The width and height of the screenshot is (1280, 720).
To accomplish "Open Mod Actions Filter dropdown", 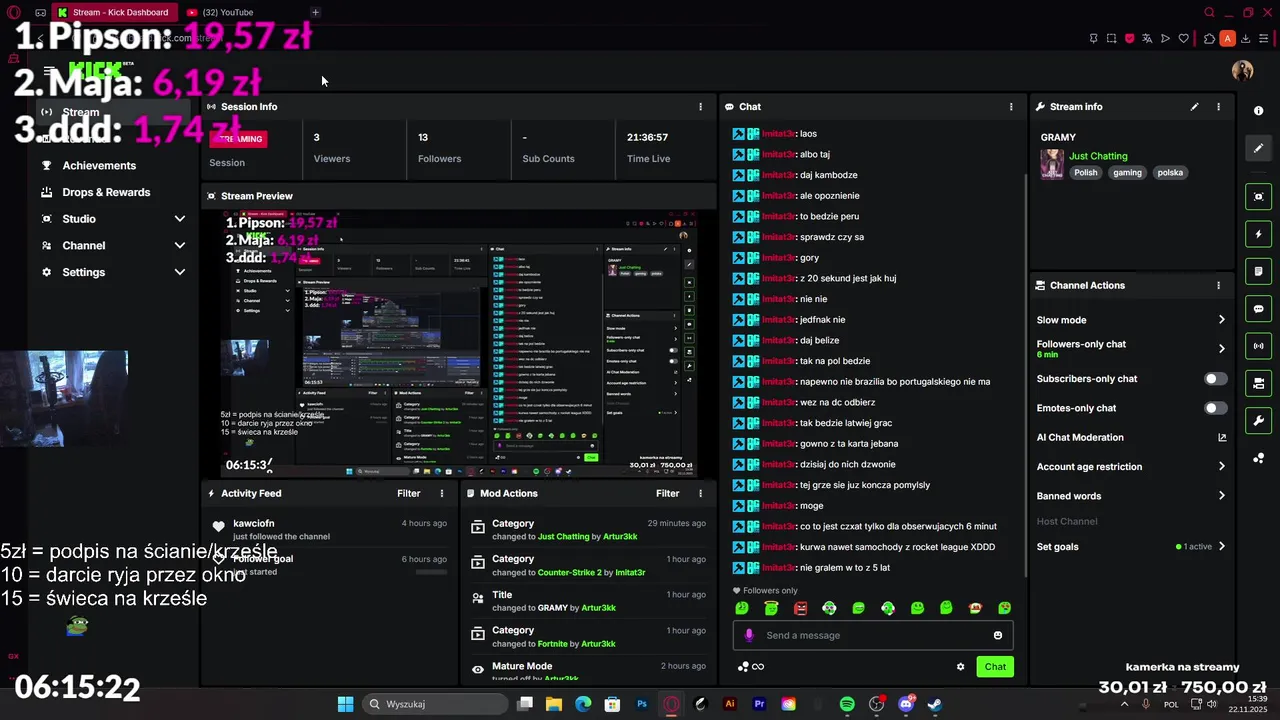I will coord(667,493).
